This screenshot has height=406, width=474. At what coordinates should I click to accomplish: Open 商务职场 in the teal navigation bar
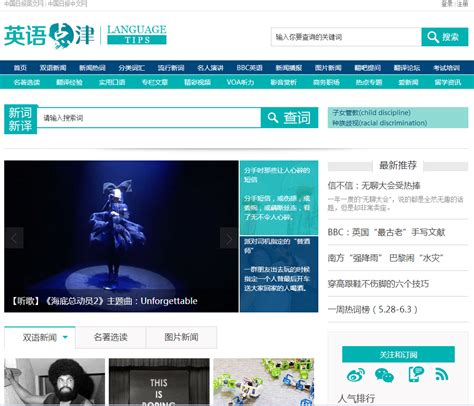[x=326, y=82]
